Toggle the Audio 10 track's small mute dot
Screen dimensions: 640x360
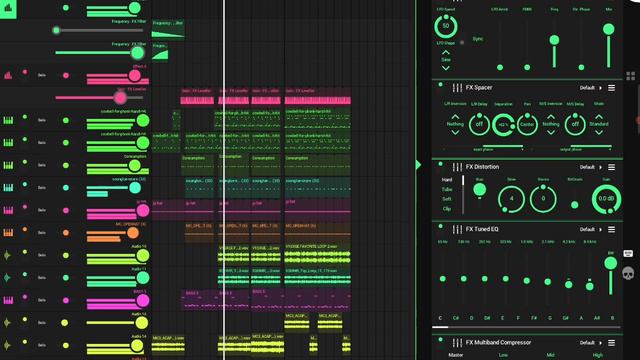[25, 252]
